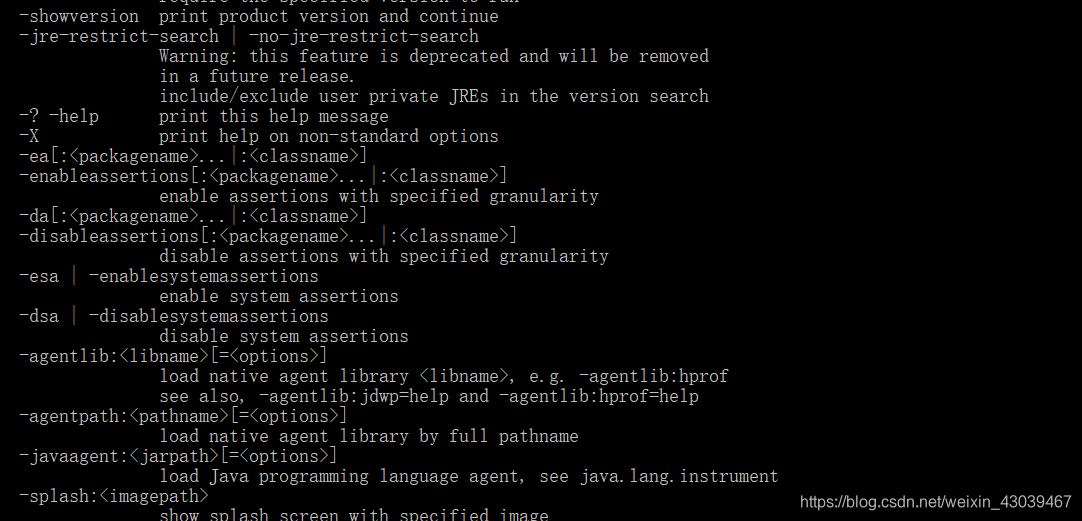
Task: Click '-no-jre-restrict-search' option text
Action: [x=364, y=36]
